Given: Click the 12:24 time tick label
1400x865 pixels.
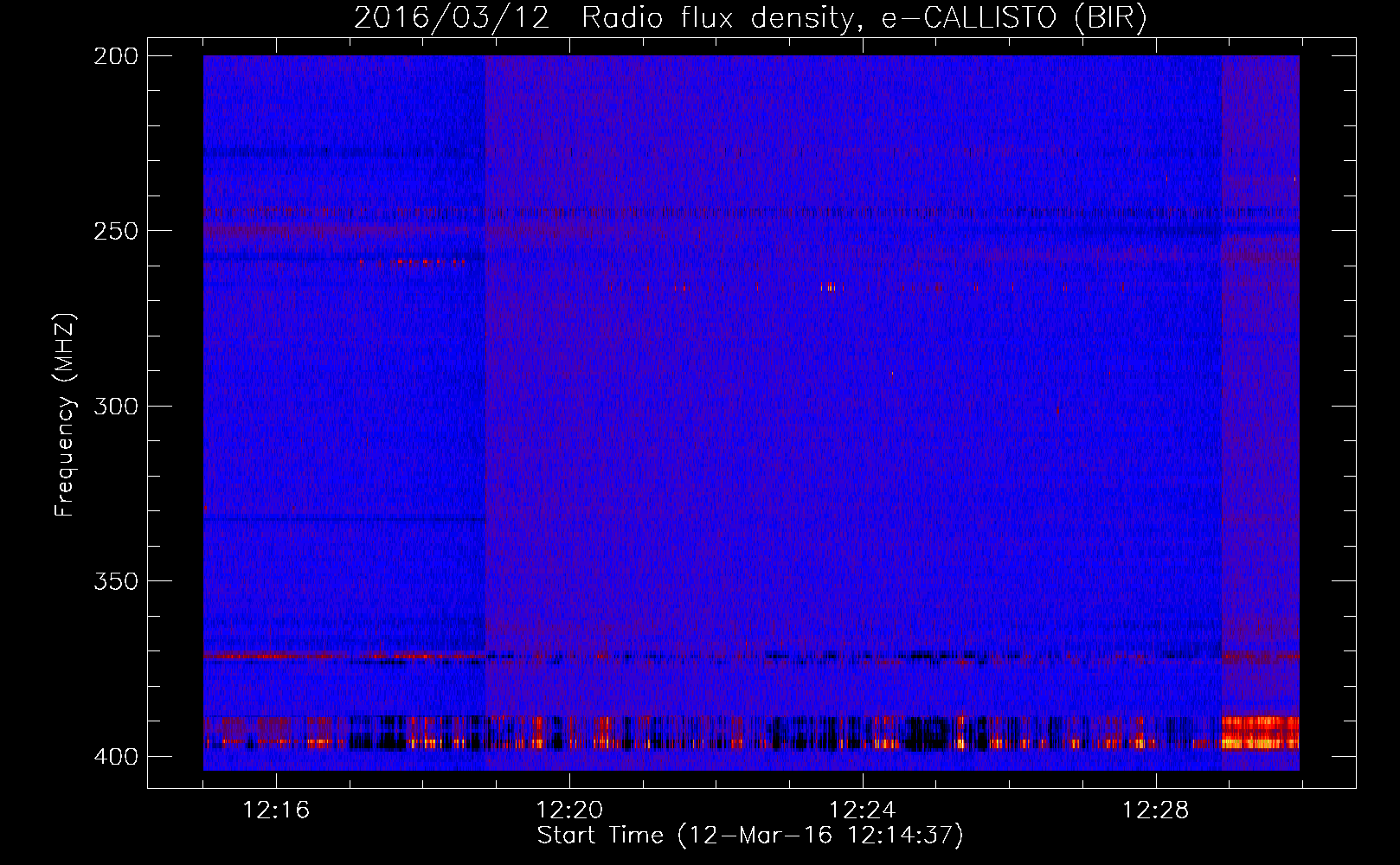Looking at the screenshot, I should click(x=863, y=811).
